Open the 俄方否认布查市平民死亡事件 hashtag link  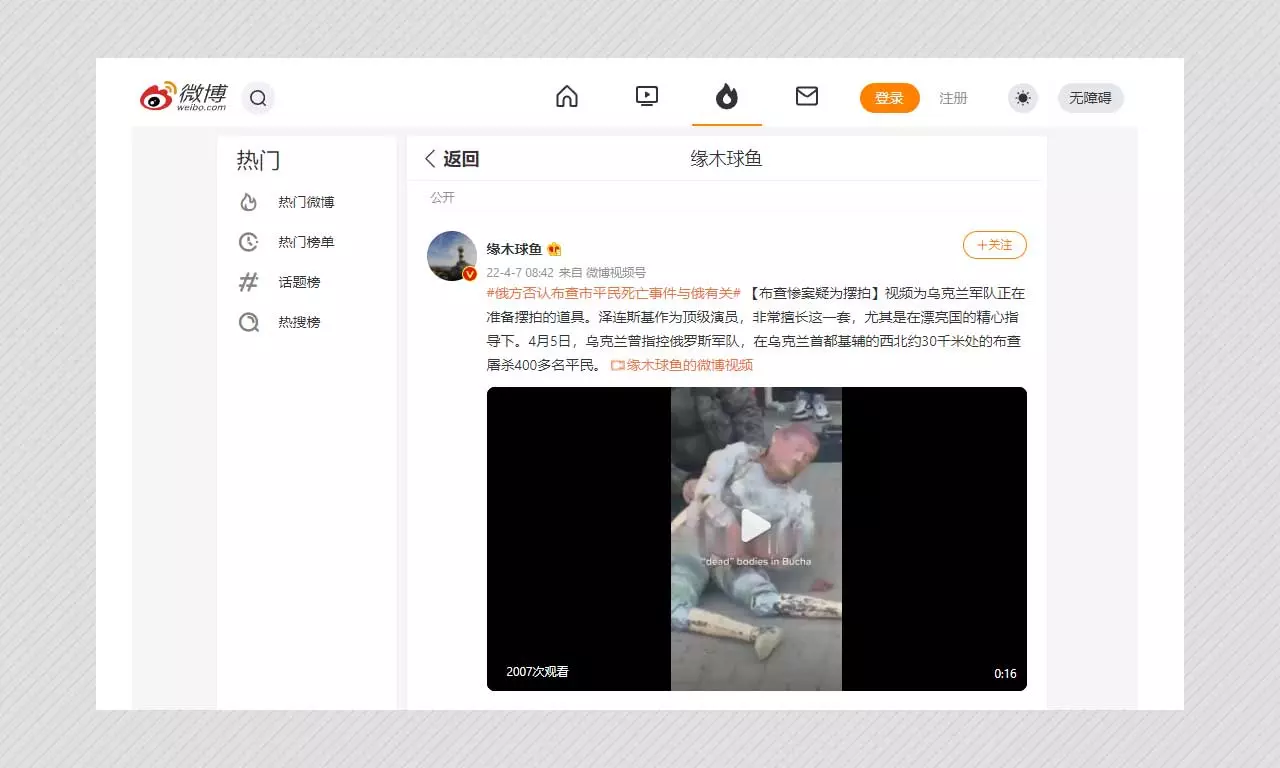tap(613, 293)
